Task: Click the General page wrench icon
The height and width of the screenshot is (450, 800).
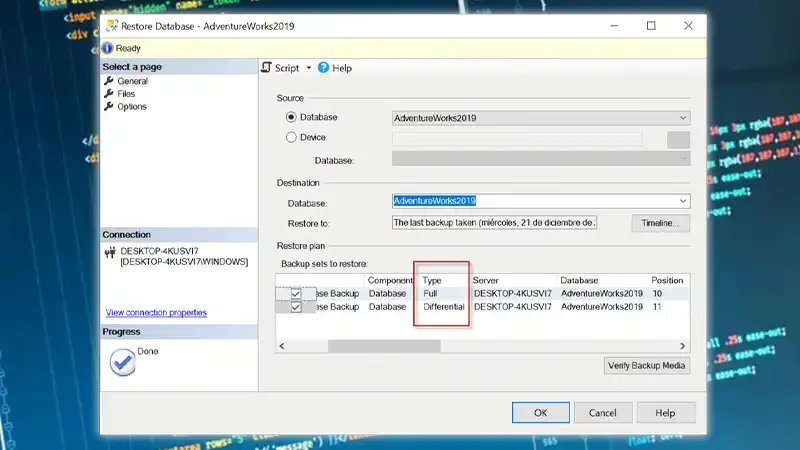Action: point(109,81)
